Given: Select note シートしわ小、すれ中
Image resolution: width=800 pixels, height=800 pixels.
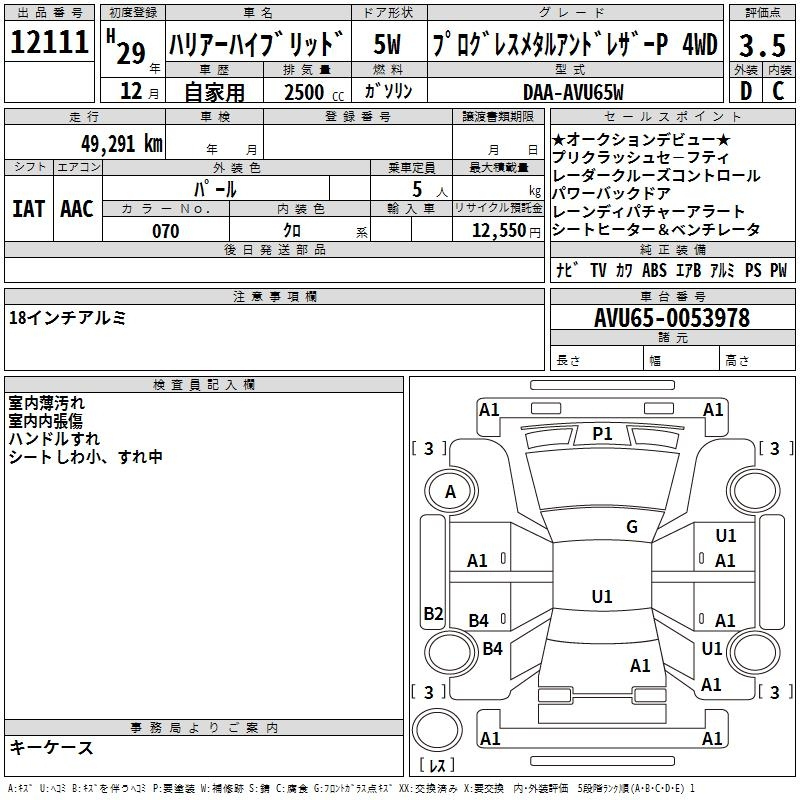Looking at the screenshot, I should pyautogui.click(x=85, y=456).
